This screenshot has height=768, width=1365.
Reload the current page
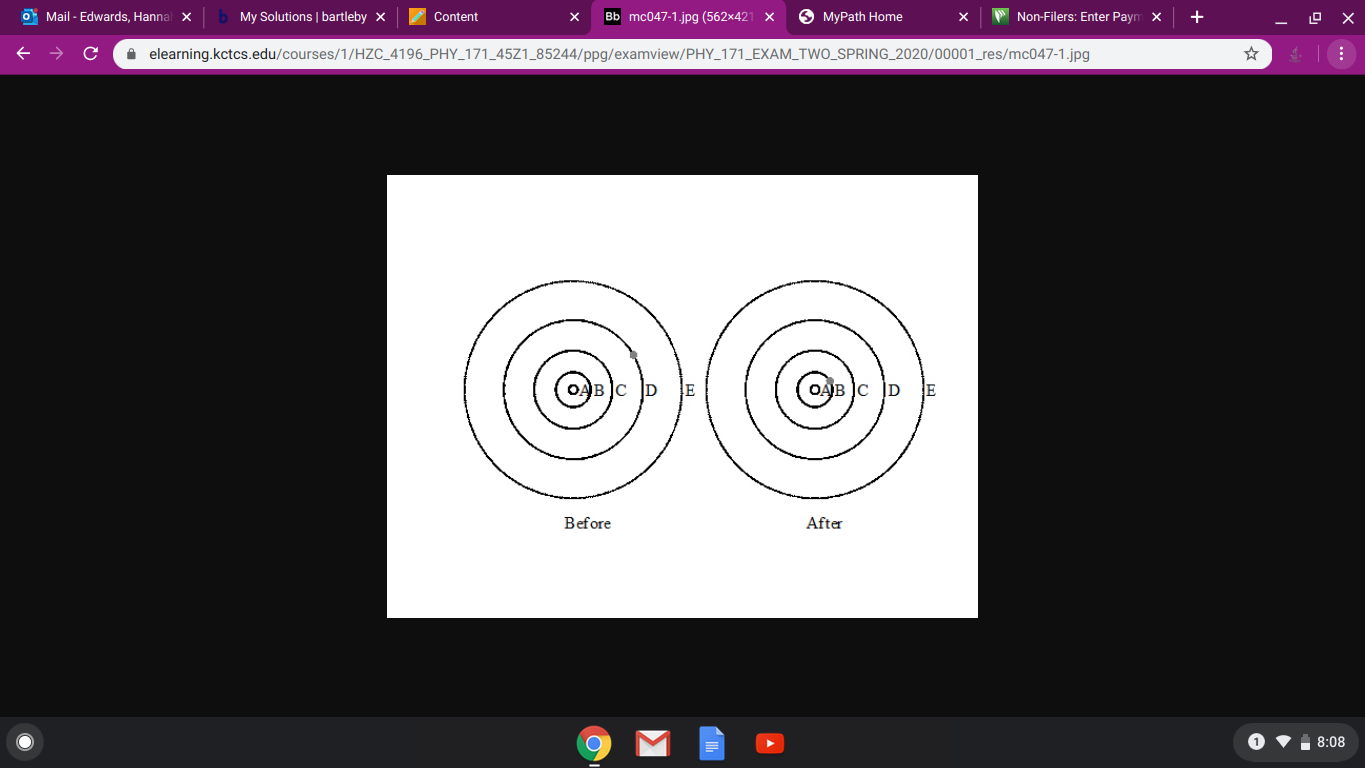(x=91, y=54)
